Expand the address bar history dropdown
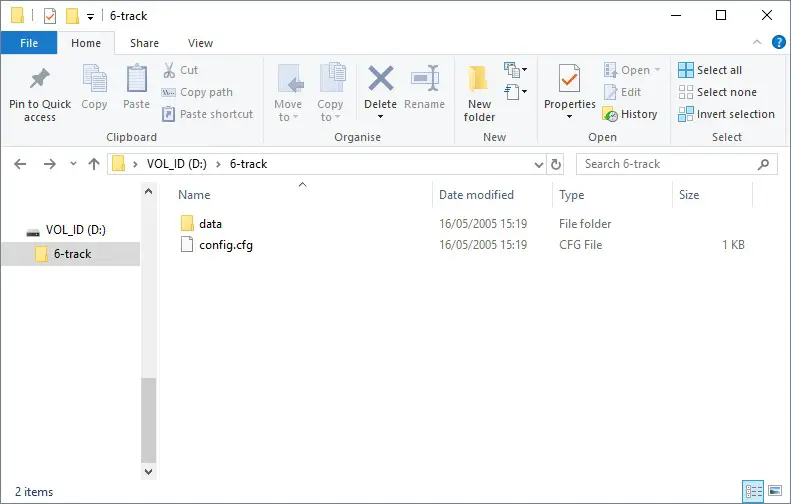791x504 pixels. (539, 164)
